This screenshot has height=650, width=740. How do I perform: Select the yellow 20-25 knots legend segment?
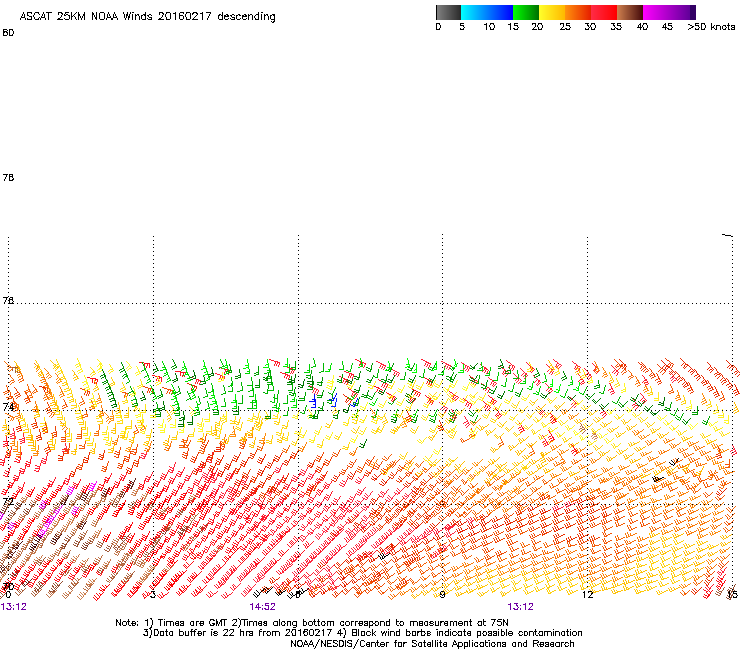[x=552, y=12]
